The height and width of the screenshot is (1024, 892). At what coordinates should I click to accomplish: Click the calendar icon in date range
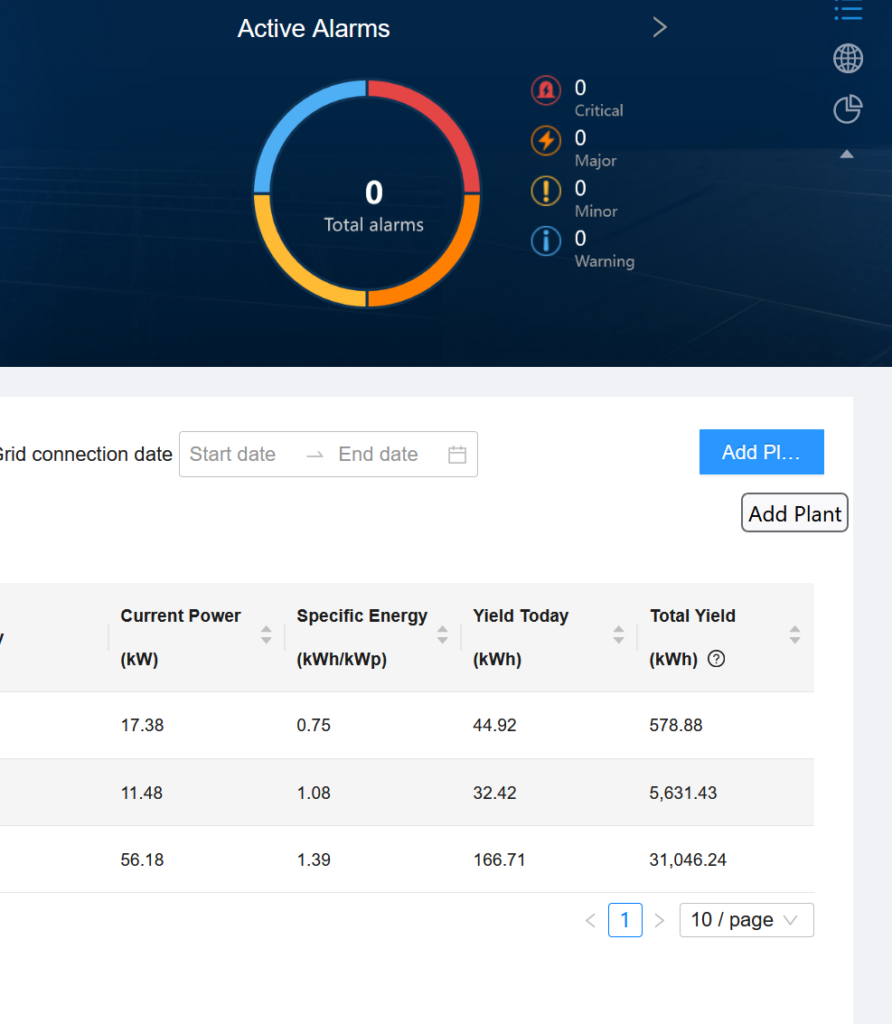point(457,455)
